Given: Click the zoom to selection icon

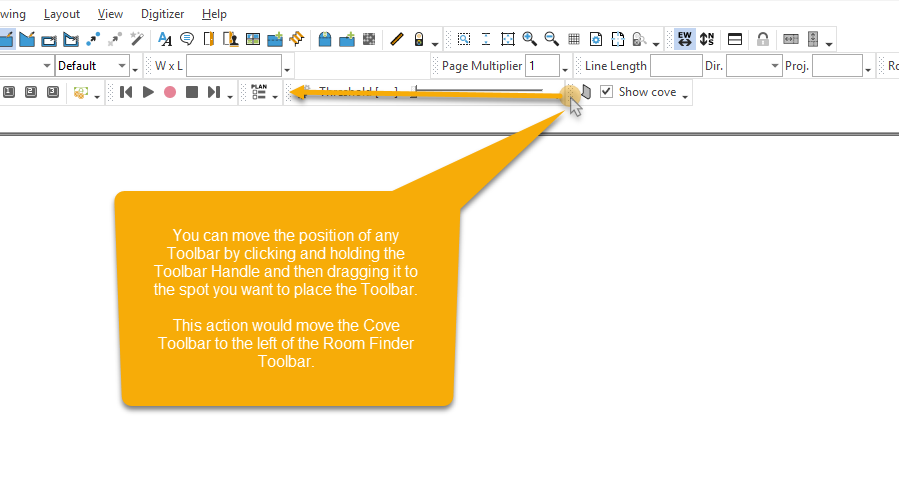Looking at the screenshot, I should click(x=464, y=39).
